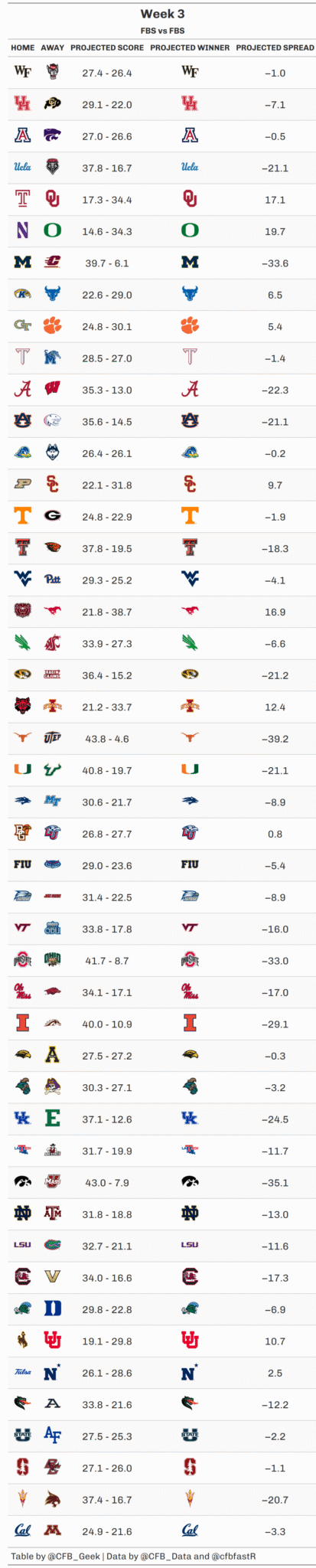Select the HOME column header
Viewport: 316px width, 1568px height.
pyautogui.click(x=23, y=47)
